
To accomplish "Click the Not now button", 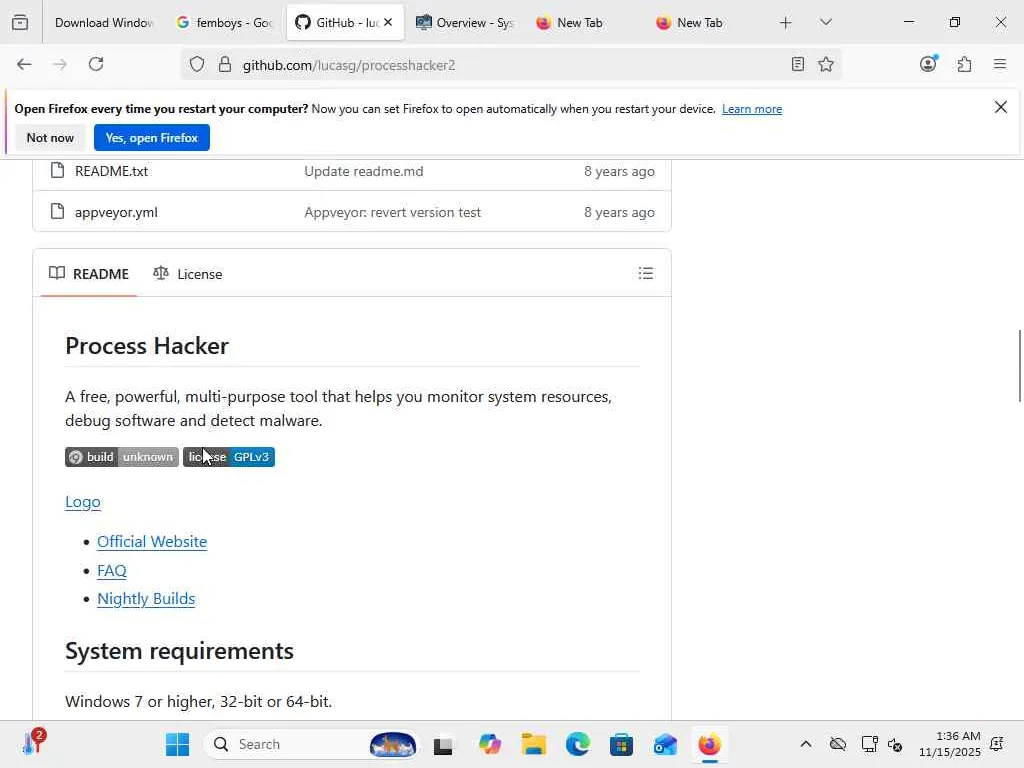I will [50, 138].
